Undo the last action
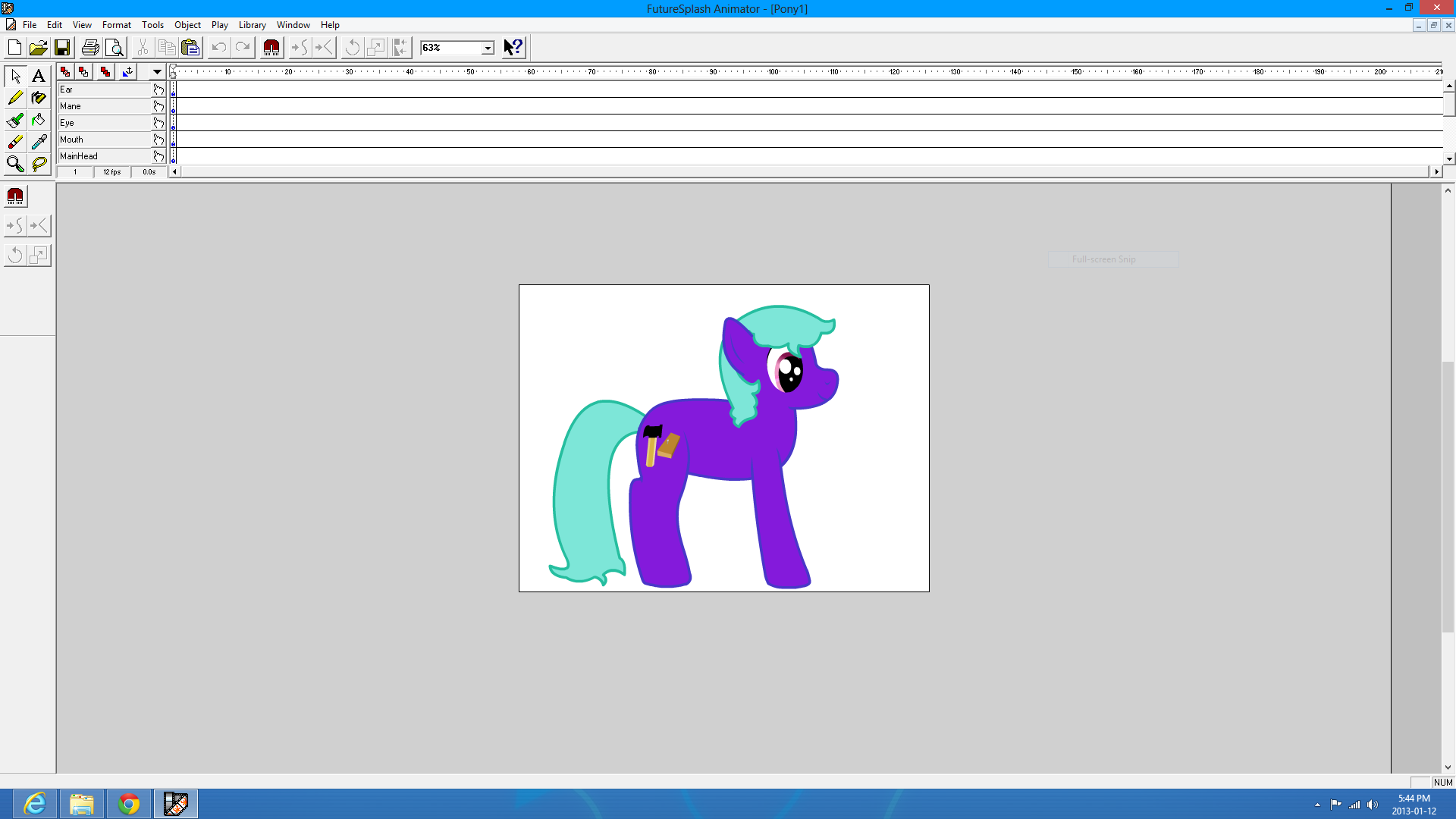Screen dimensions: 1456x819 pos(219,48)
